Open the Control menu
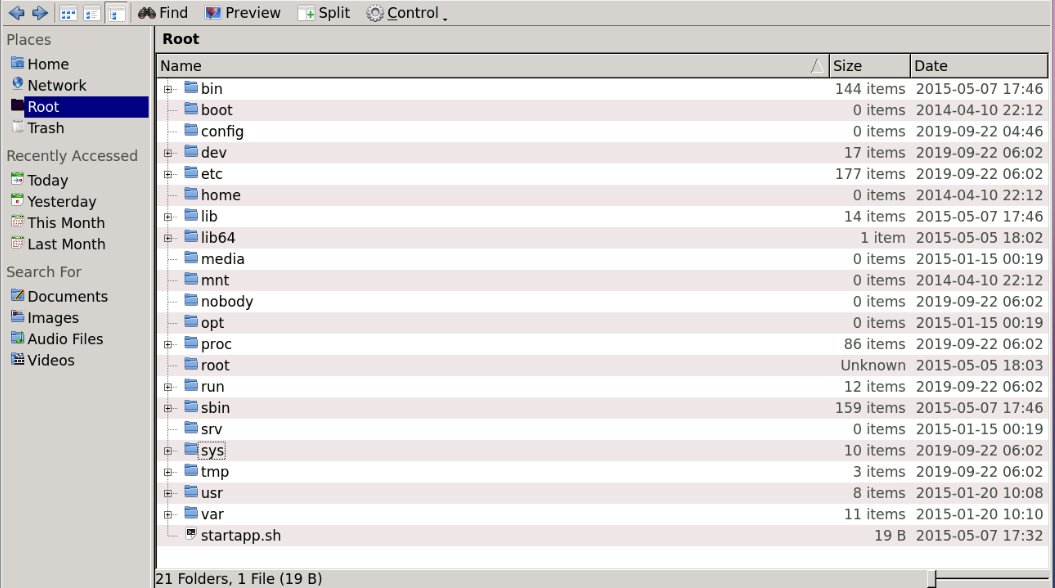1055x588 pixels. tap(405, 13)
